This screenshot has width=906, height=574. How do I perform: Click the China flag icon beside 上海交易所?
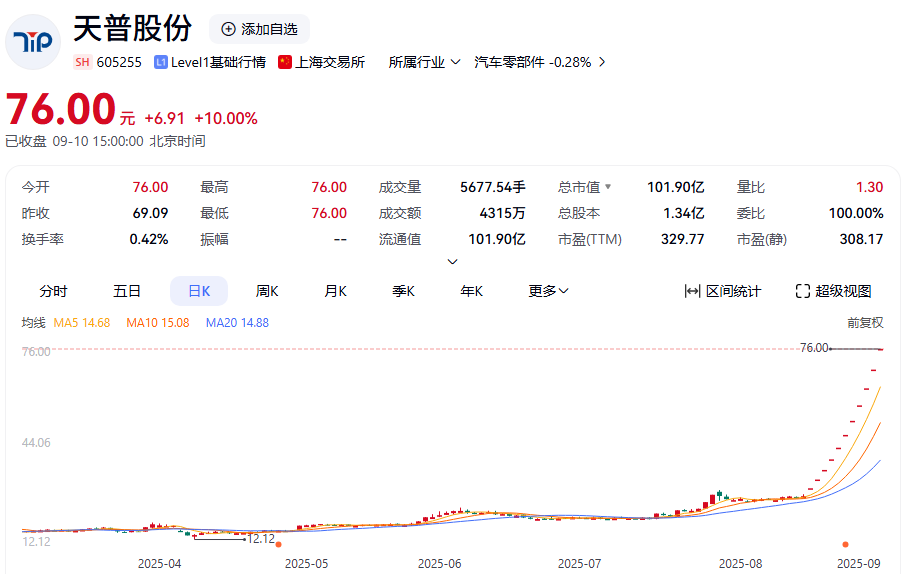285,62
